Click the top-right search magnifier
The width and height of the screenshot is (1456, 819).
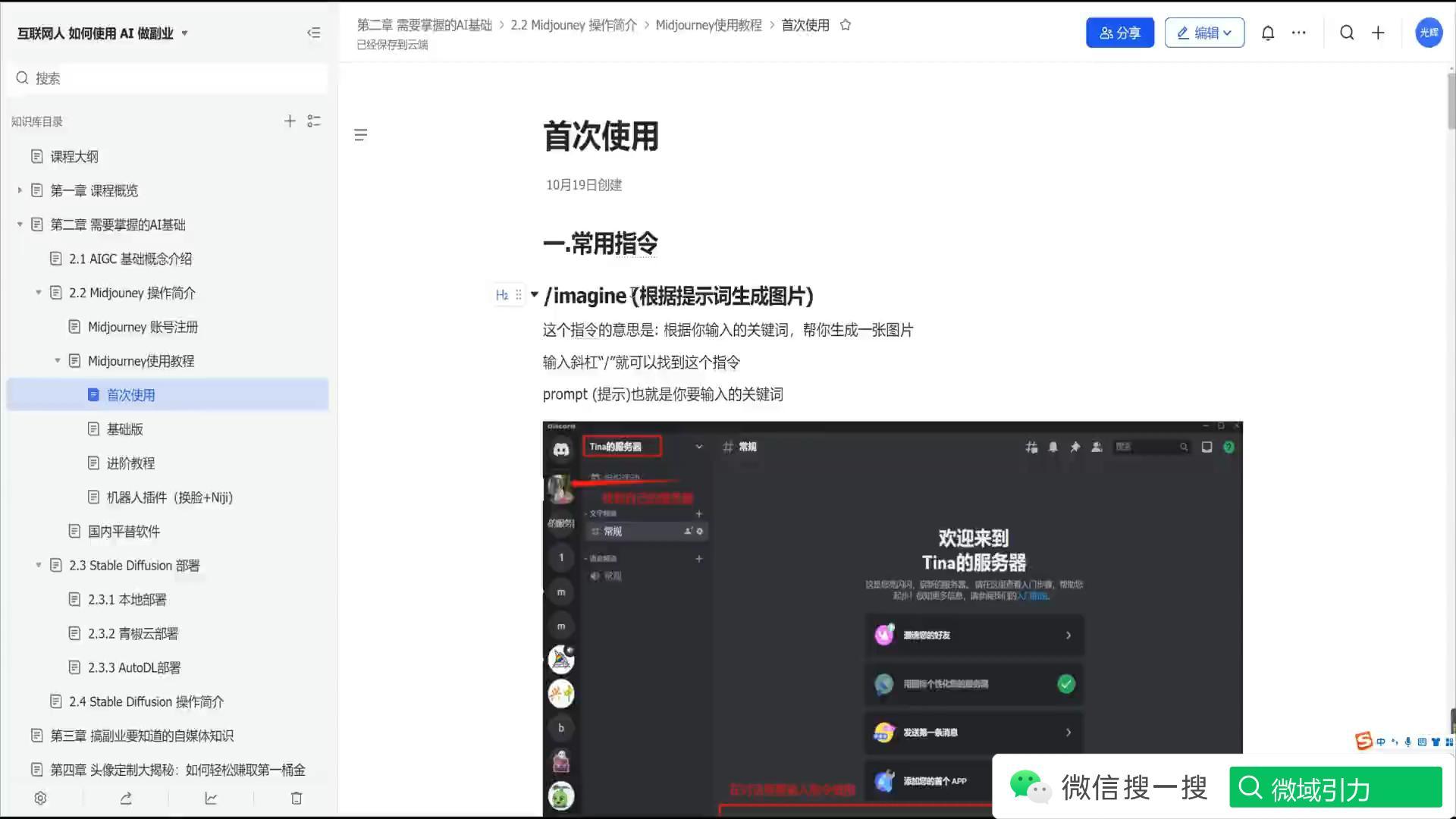[1347, 33]
